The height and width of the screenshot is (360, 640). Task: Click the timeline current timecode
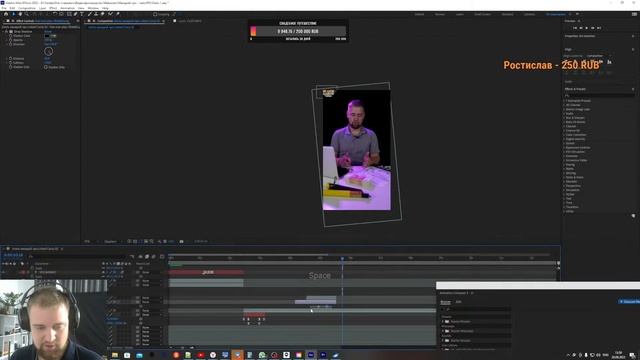click(13, 256)
